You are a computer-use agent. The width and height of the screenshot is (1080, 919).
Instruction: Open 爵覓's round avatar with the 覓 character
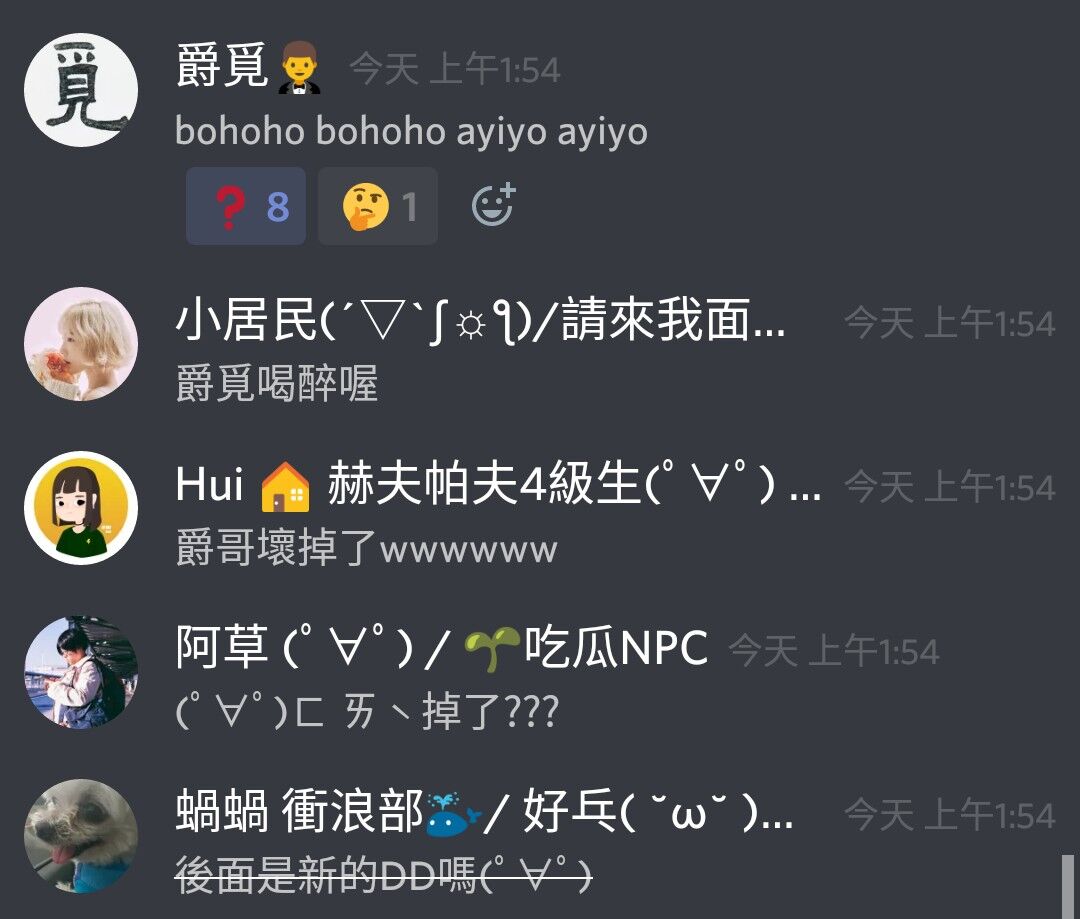(x=81, y=90)
